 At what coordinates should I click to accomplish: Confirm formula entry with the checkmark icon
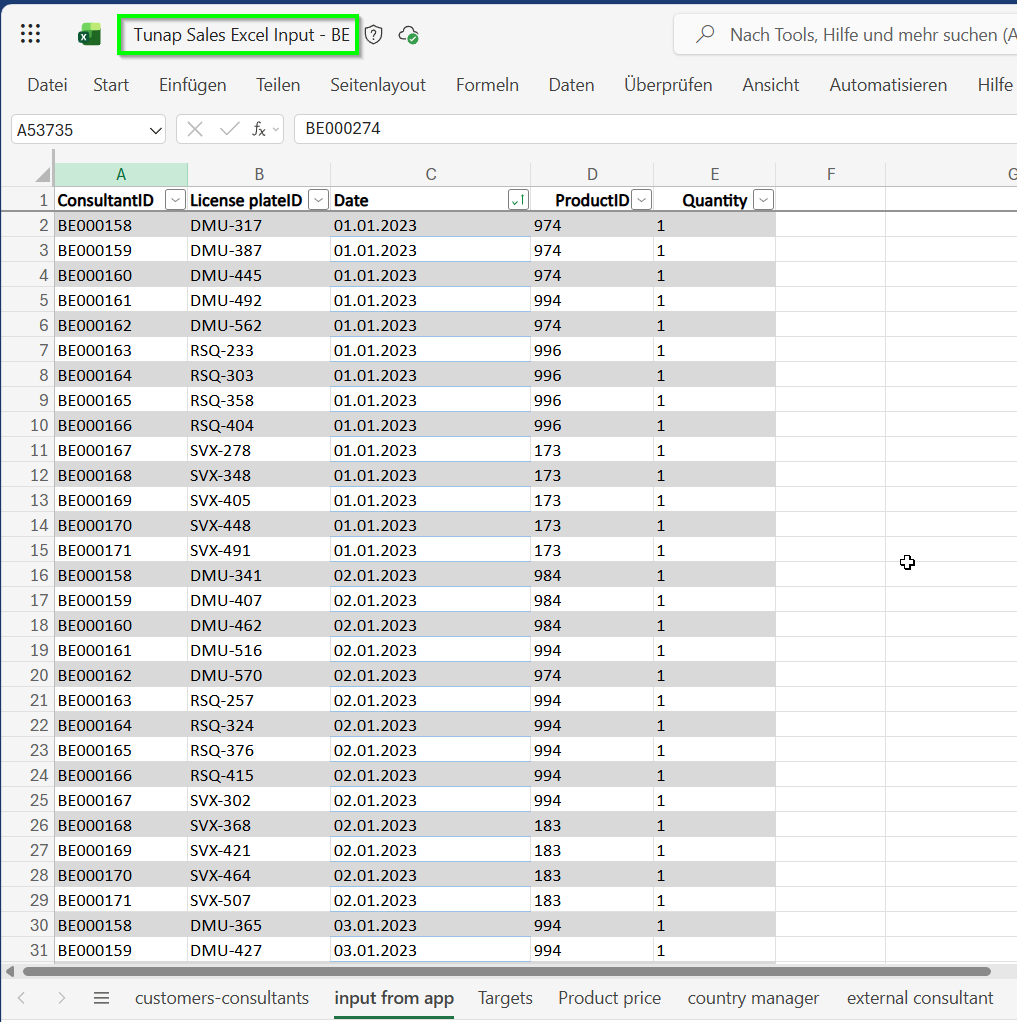pyautogui.click(x=229, y=129)
